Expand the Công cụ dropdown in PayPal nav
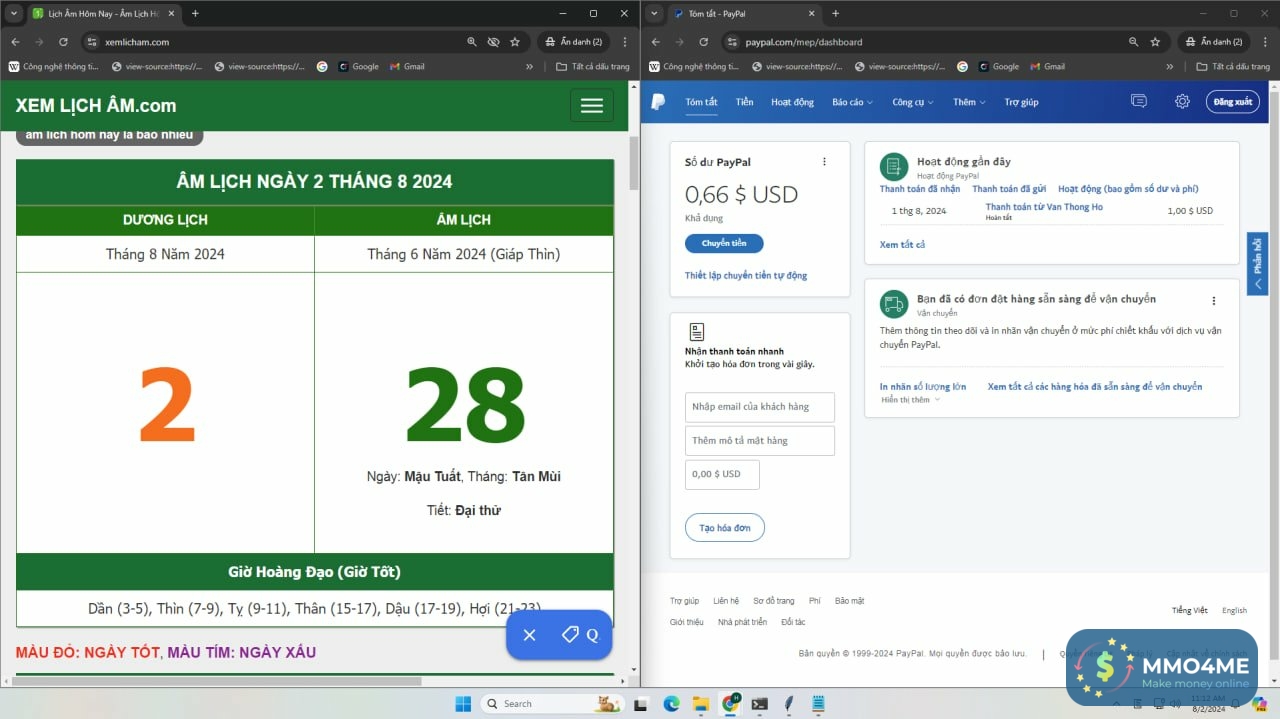The height and width of the screenshot is (719, 1280). click(x=913, y=102)
